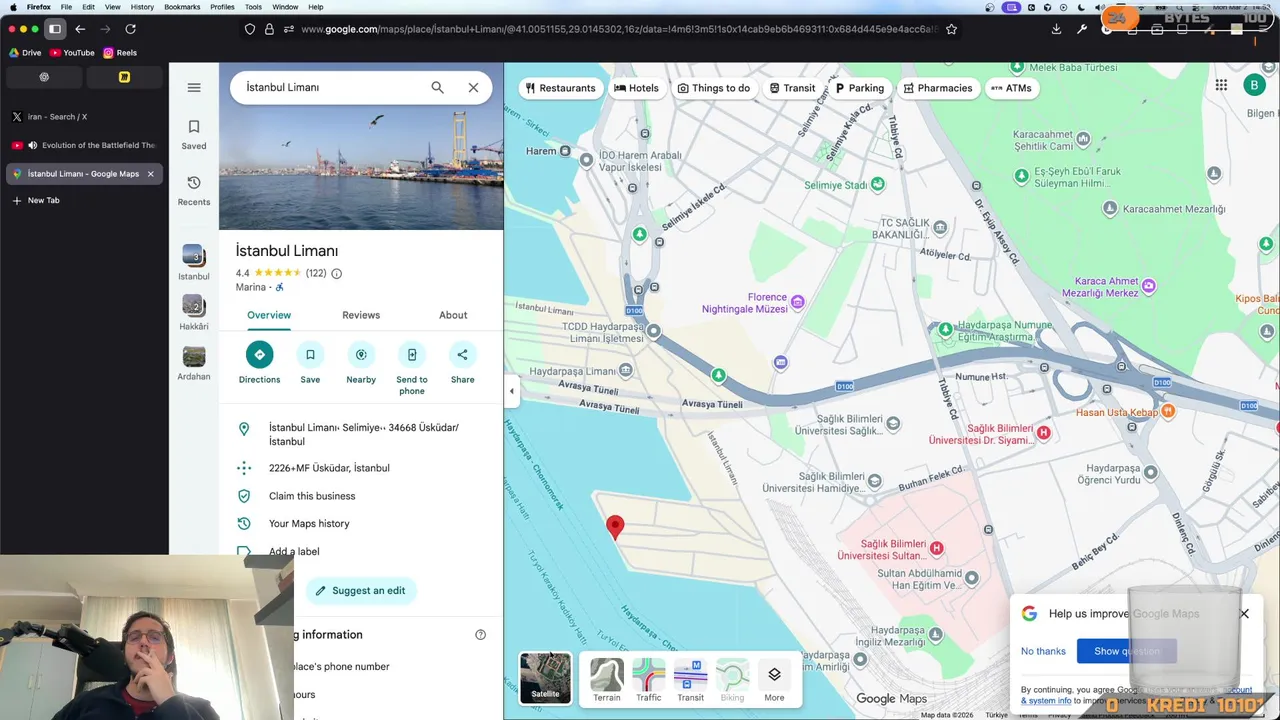Click Claim this business
The height and width of the screenshot is (720, 1280).
(x=312, y=496)
